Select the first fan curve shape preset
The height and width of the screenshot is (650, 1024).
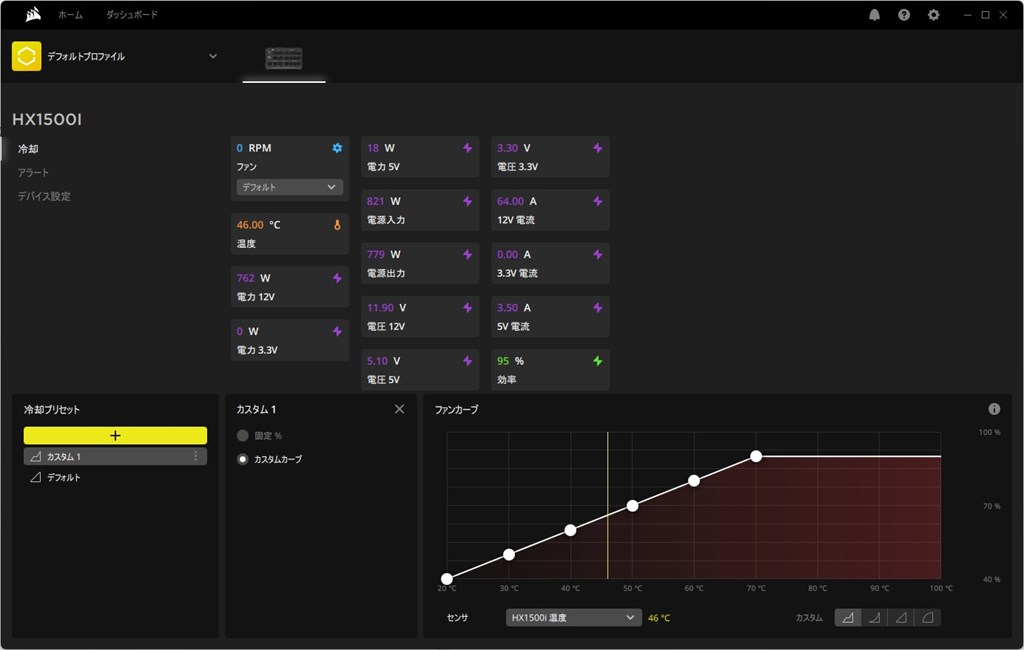click(x=848, y=617)
